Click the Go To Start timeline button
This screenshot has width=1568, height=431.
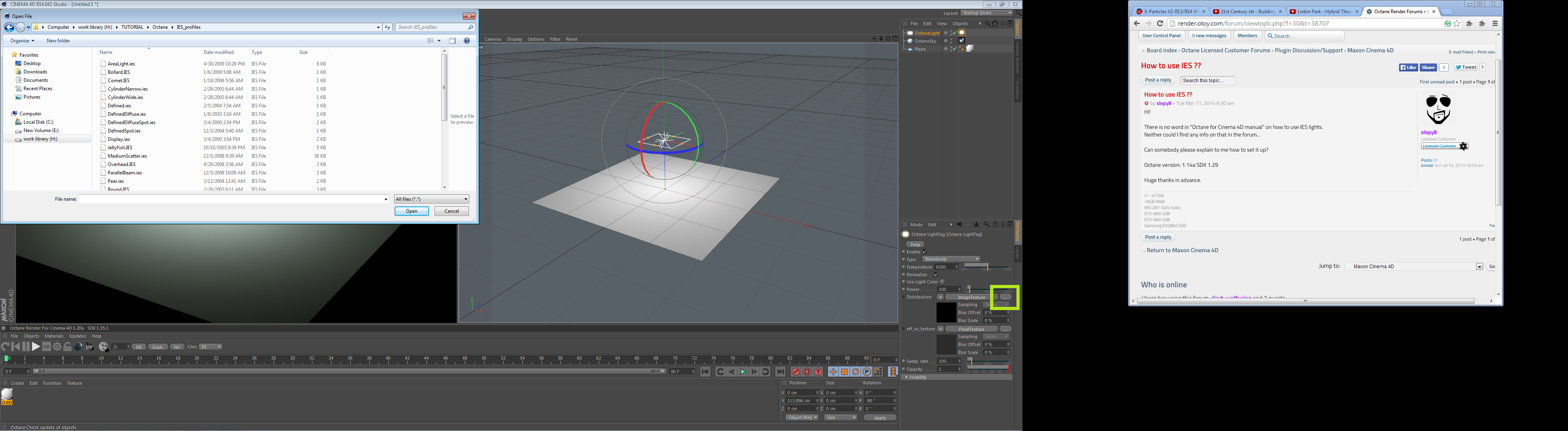click(705, 372)
